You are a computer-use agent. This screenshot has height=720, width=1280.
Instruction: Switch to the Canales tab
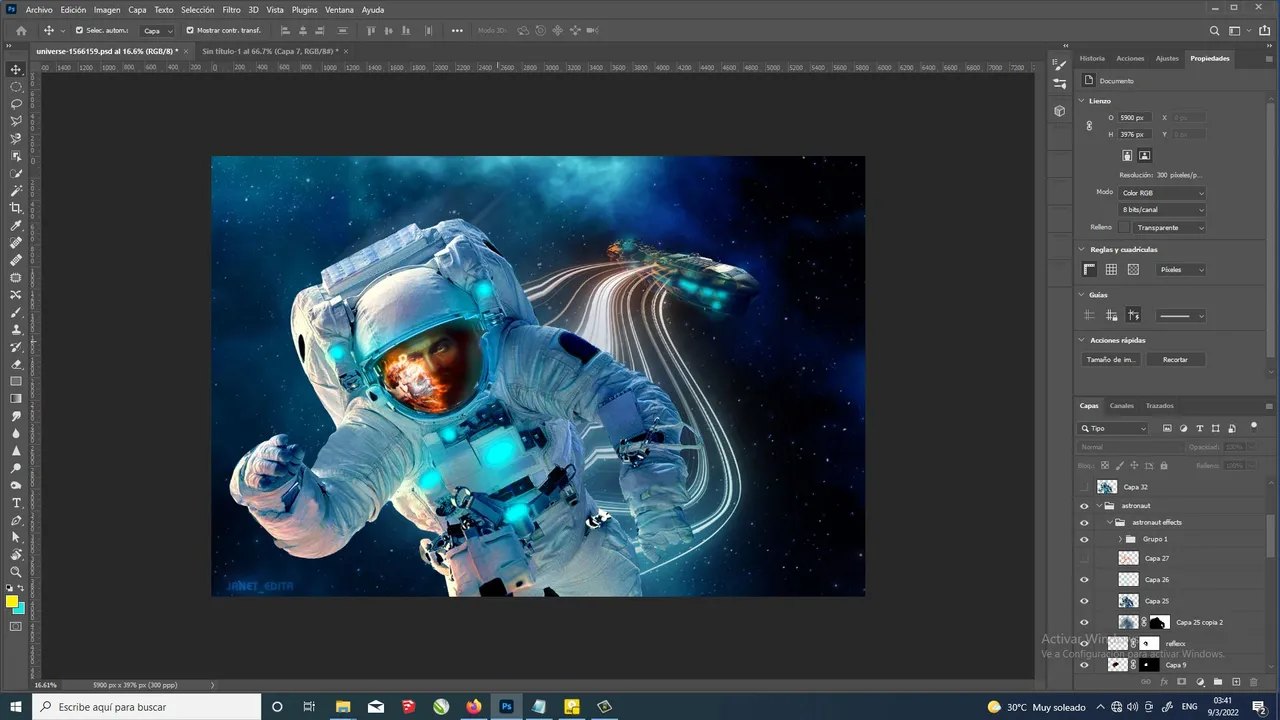1122,406
